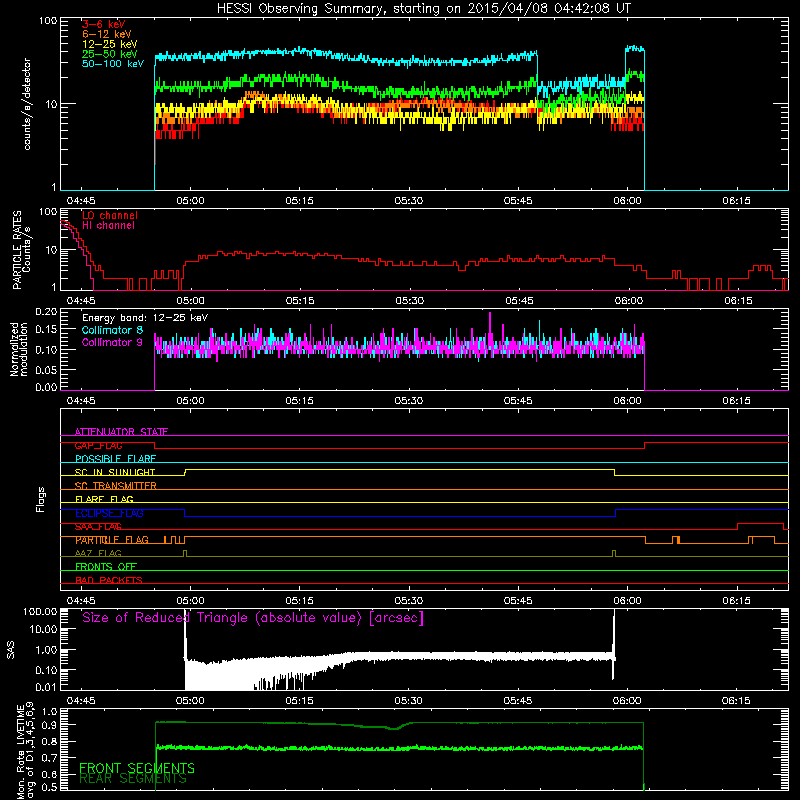Image resolution: width=800 pixels, height=800 pixels.
Task: Click 05:30 tick under the counts plot
Action: (409, 201)
